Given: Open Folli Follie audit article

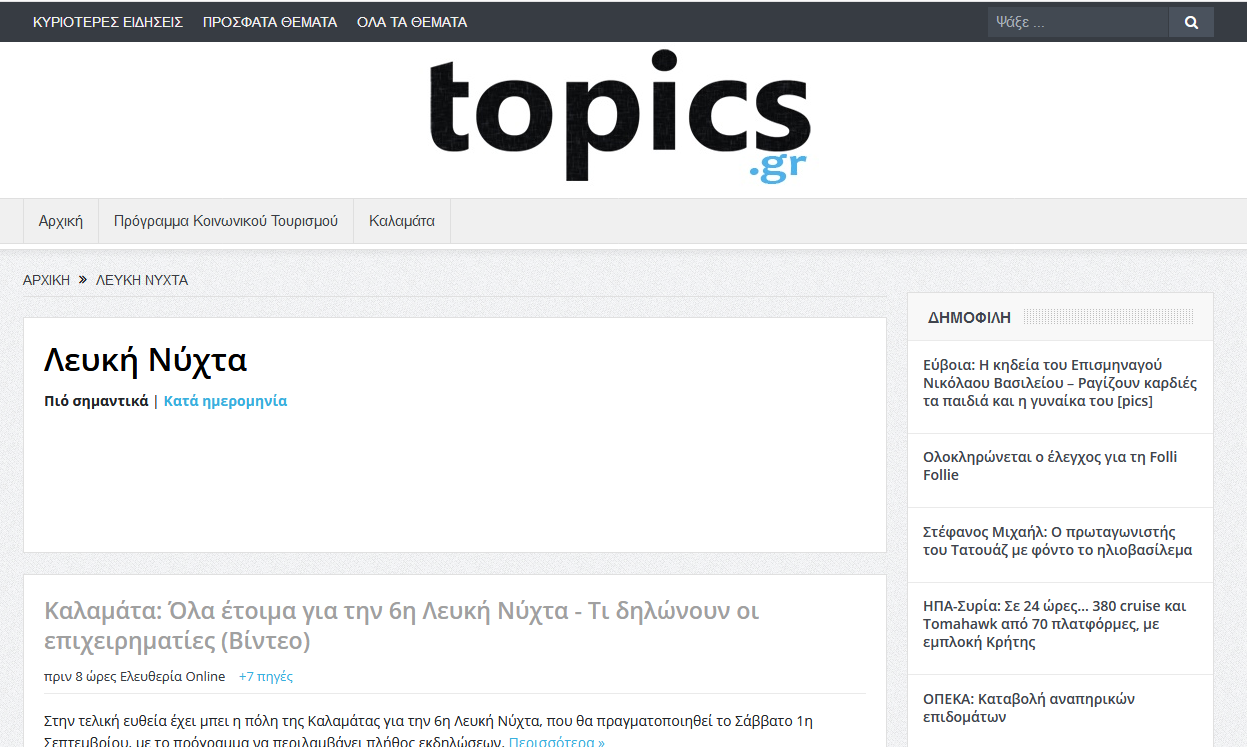Looking at the screenshot, I should click(x=1050, y=466).
